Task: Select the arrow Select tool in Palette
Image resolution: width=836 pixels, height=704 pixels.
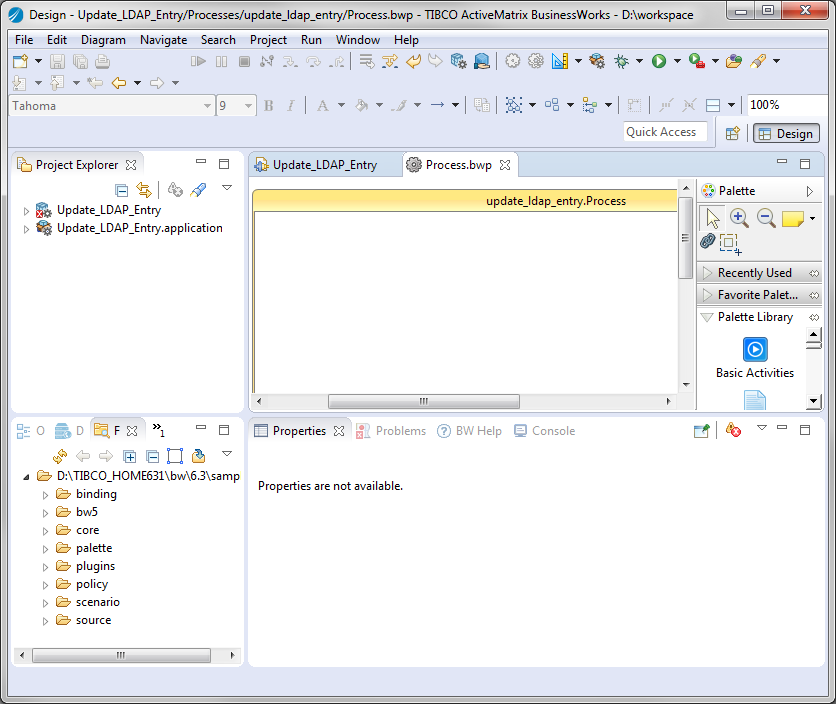Action: point(712,218)
